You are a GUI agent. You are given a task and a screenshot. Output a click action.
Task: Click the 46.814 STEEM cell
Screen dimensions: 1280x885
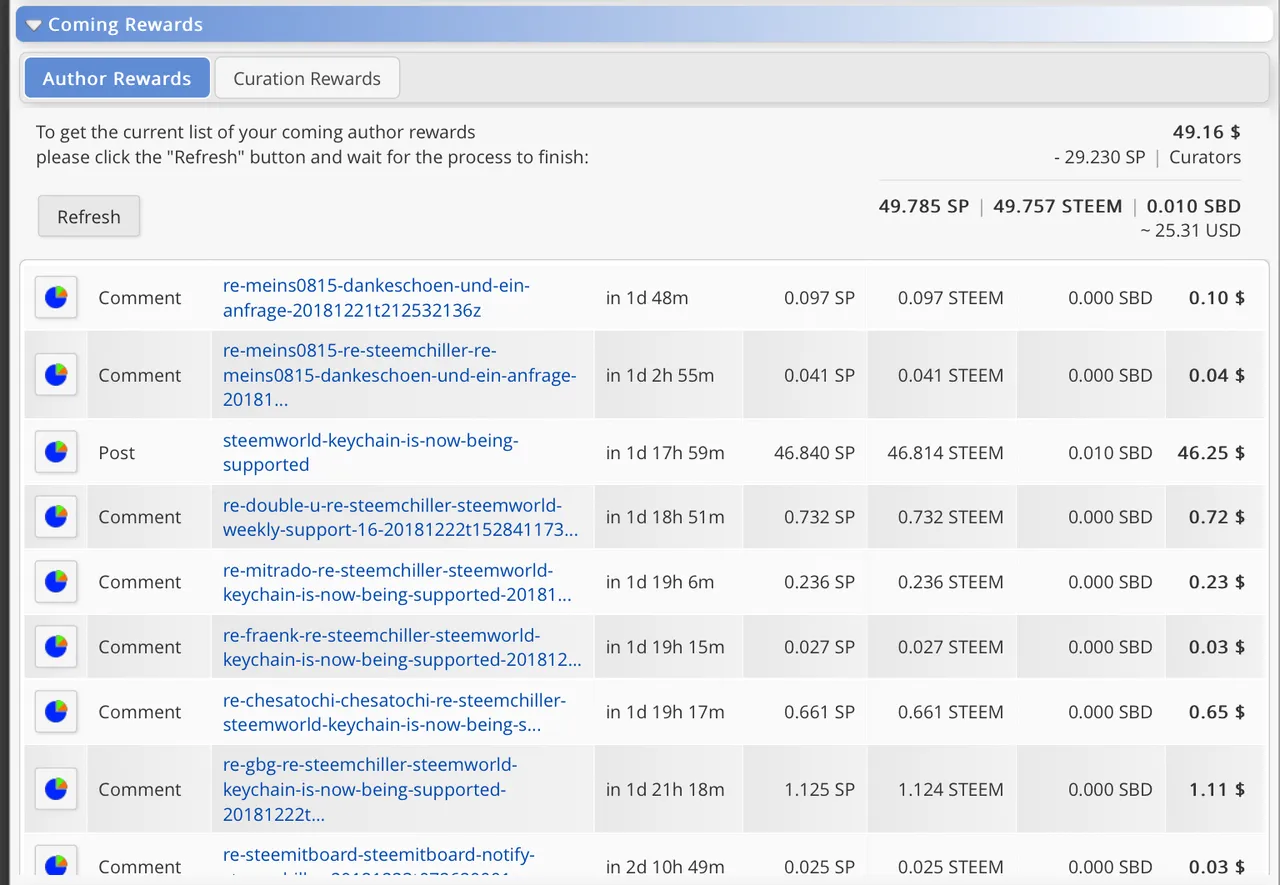(945, 453)
